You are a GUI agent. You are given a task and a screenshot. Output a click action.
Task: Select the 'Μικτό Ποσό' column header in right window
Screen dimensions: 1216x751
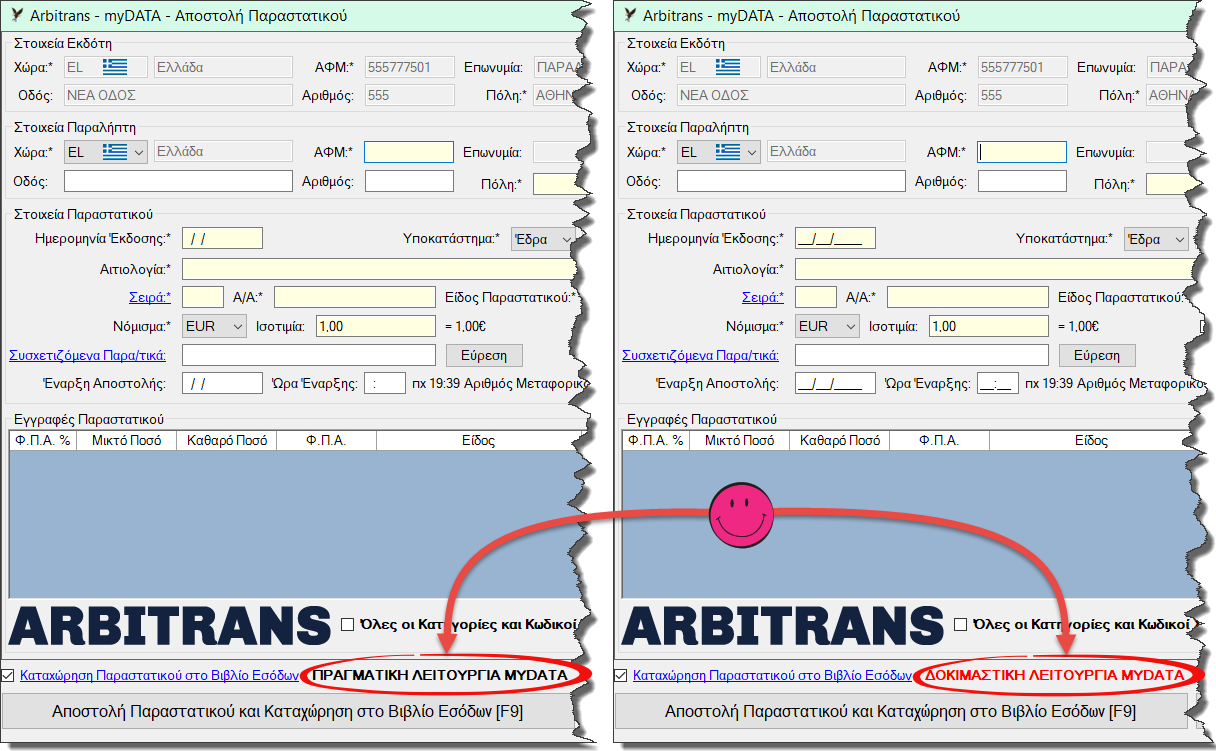pos(739,440)
